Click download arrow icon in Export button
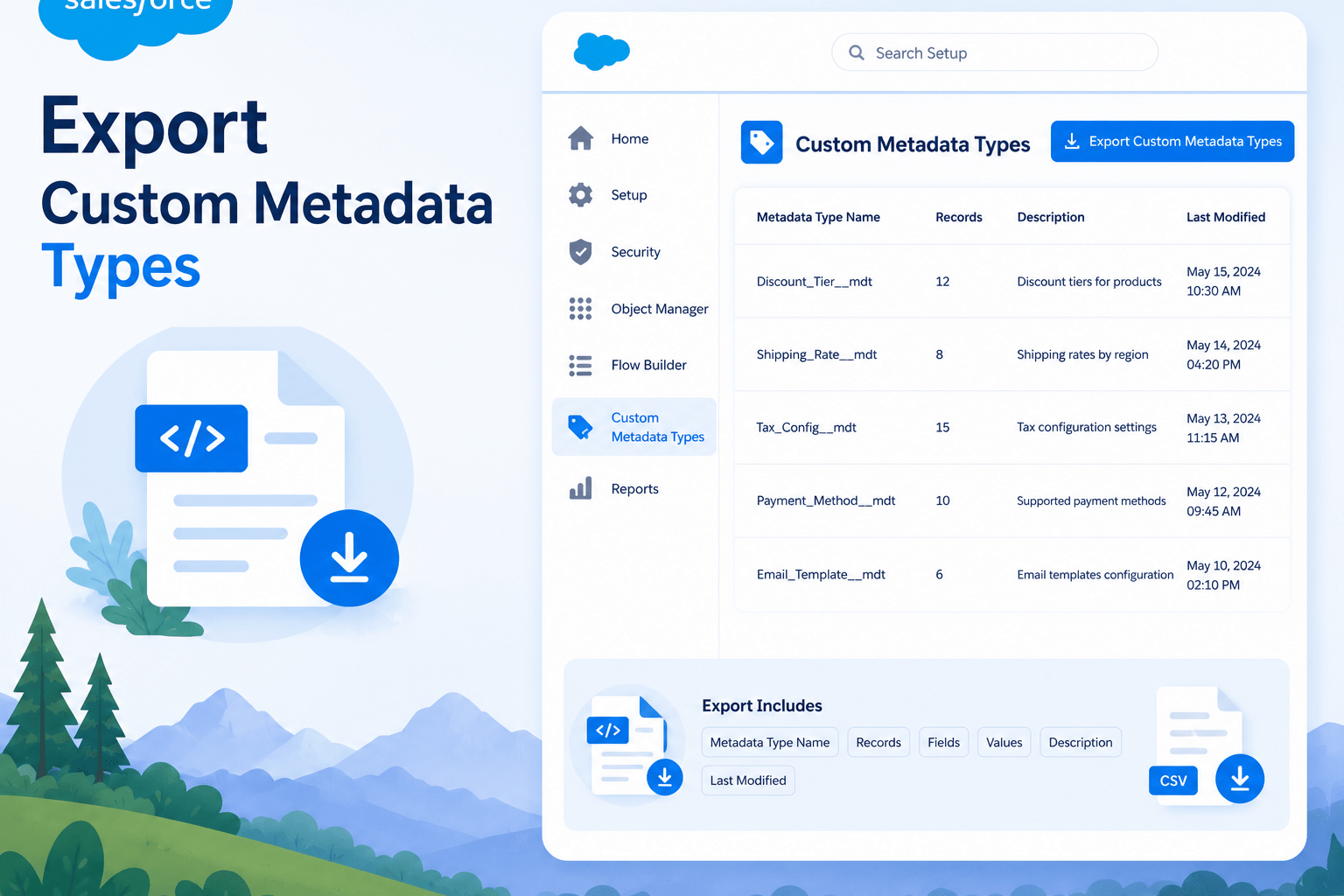The height and width of the screenshot is (896, 1344). [1072, 142]
